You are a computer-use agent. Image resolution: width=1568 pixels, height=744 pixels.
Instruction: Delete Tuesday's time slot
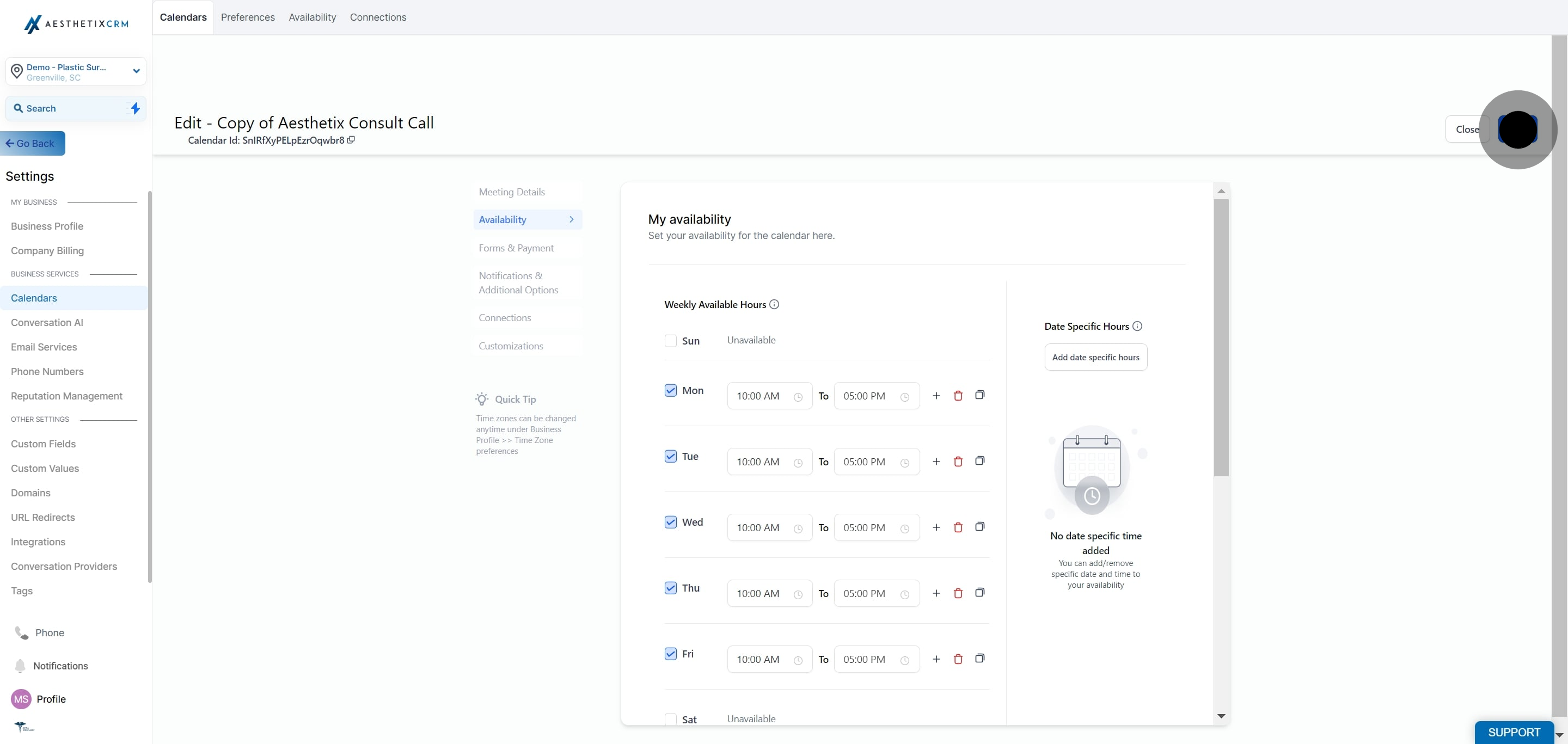tap(958, 462)
